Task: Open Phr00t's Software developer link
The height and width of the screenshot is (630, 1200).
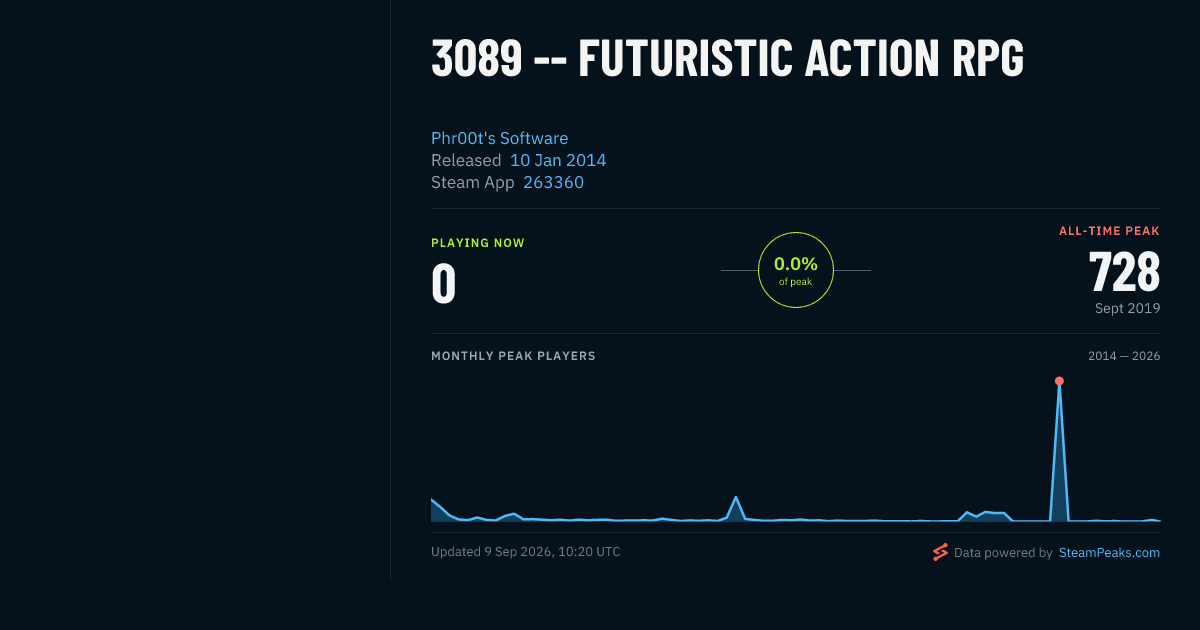Action: 499,138
